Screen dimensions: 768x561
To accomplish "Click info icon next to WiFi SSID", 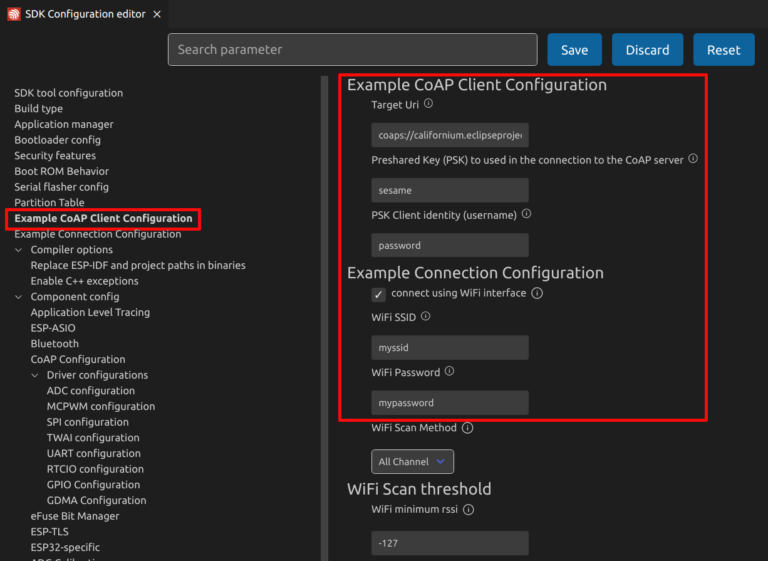I will (x=426, y=316).
